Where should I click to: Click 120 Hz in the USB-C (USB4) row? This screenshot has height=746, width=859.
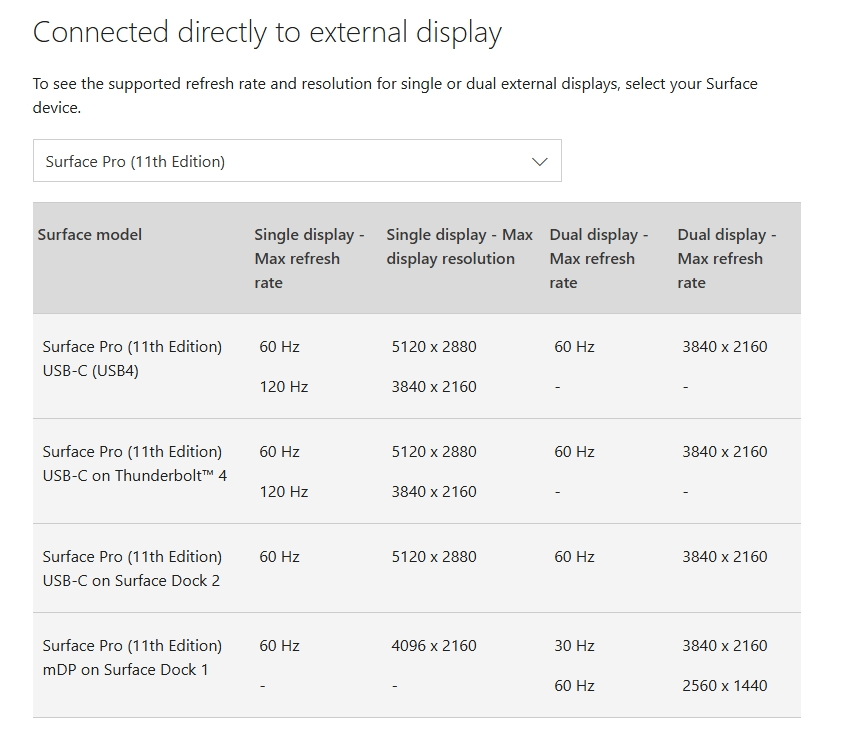click(x=284, y=387)
